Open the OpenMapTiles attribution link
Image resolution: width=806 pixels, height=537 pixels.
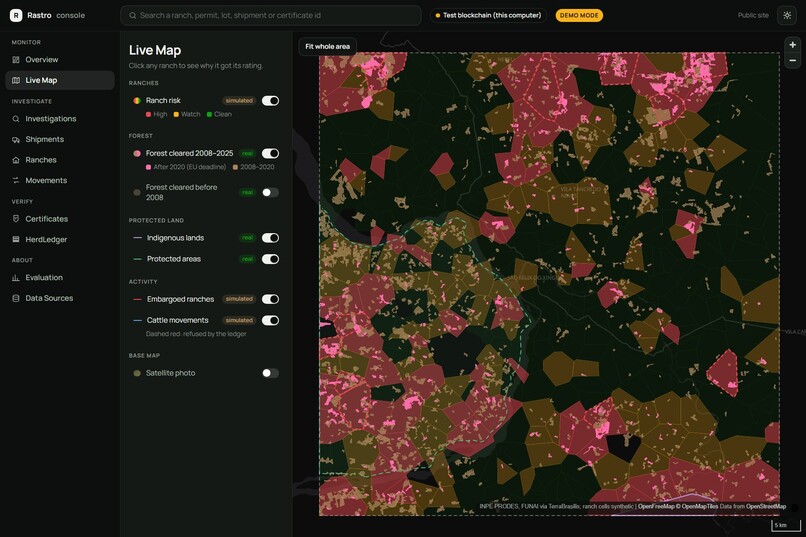click(699, 506)
